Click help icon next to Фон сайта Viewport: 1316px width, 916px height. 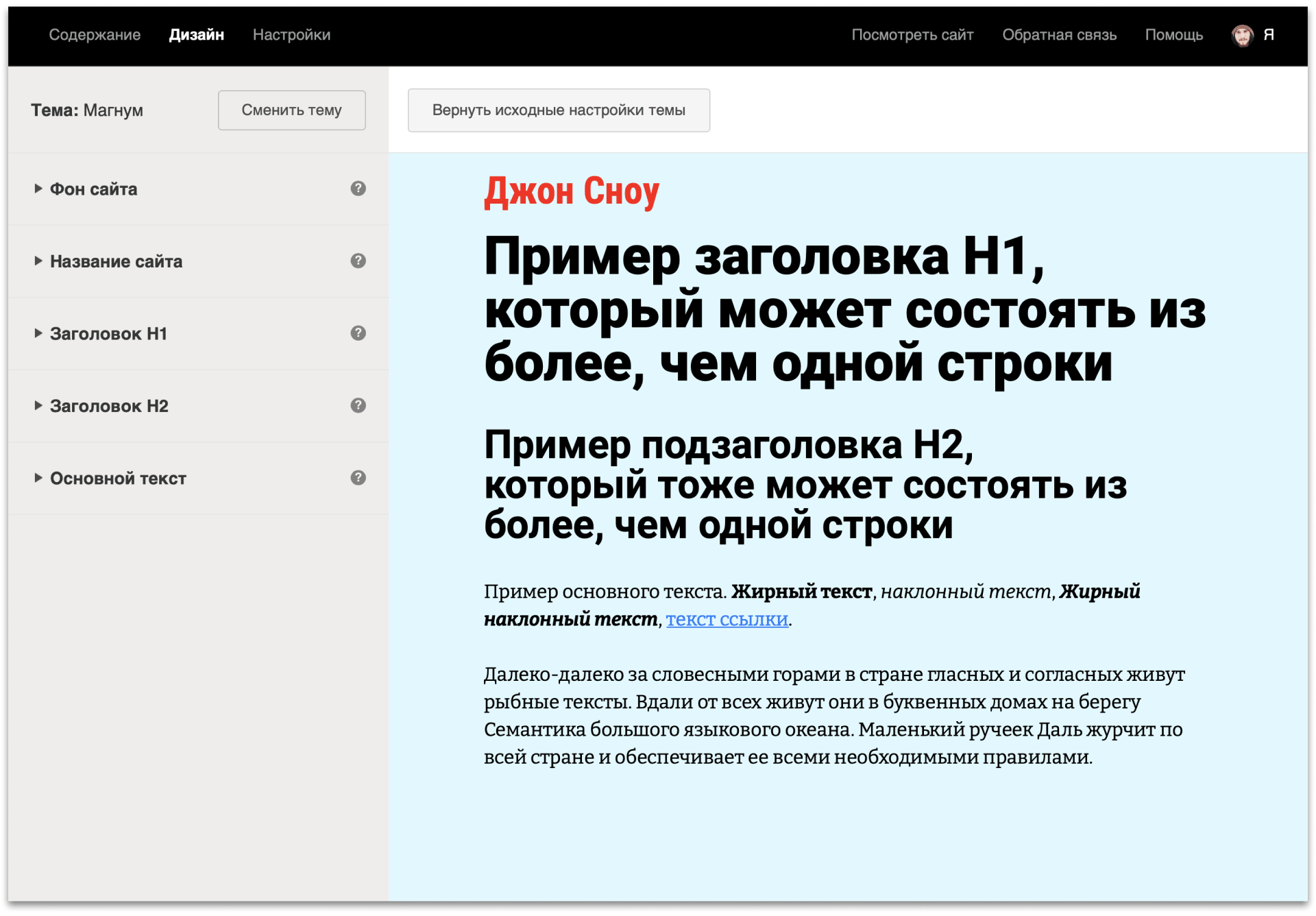358,189
